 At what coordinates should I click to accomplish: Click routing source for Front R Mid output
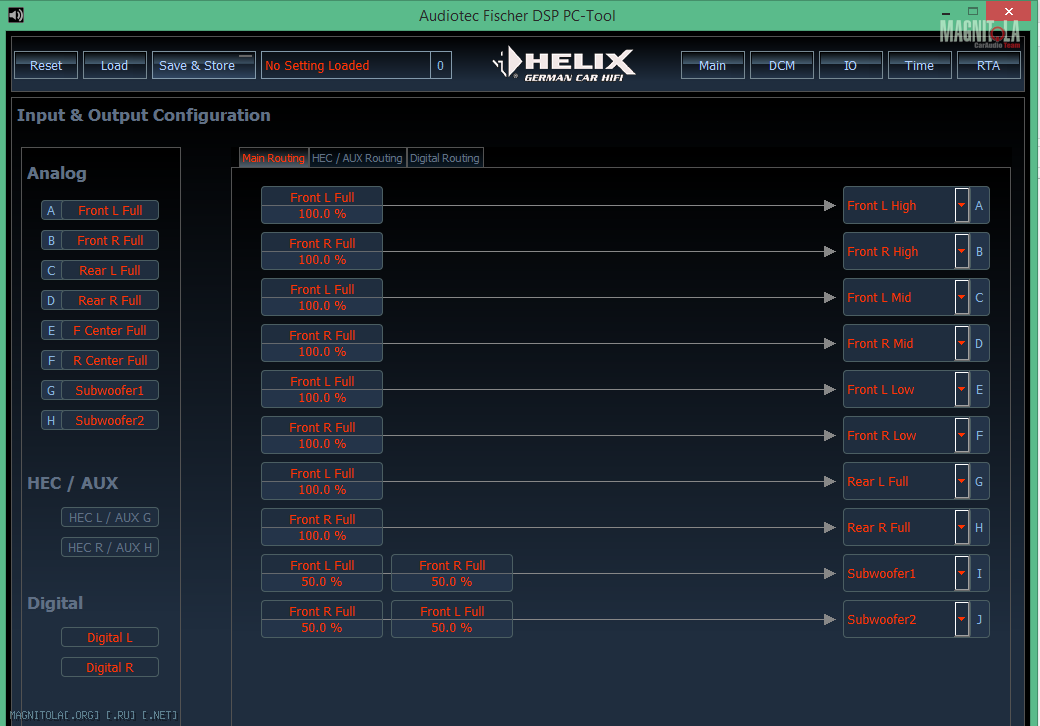(x=322, y=343)
